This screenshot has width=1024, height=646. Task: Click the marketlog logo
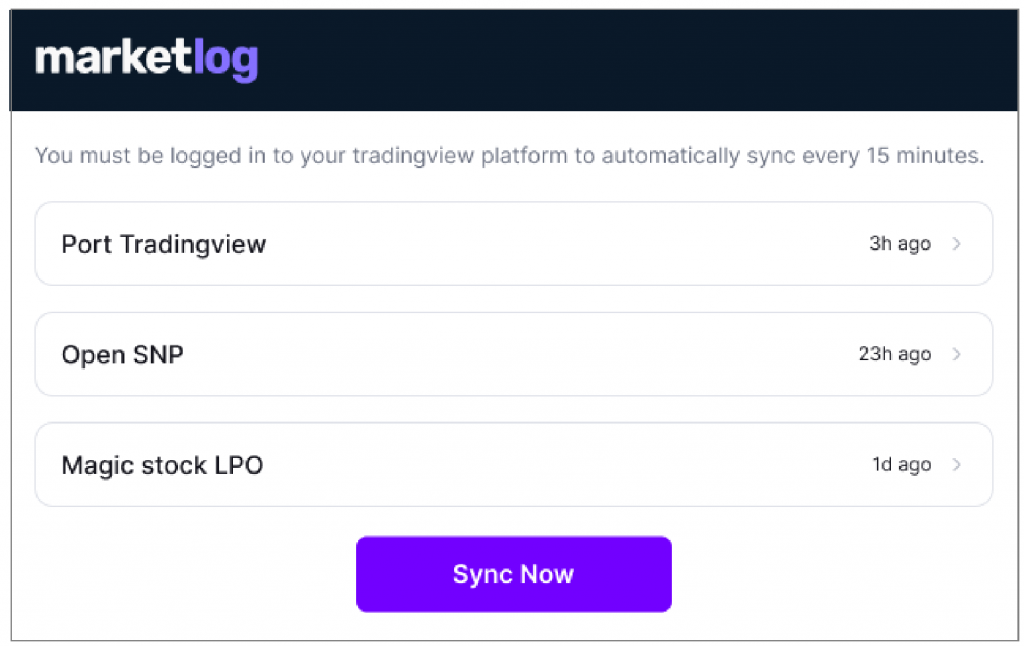tap(146, 59)
